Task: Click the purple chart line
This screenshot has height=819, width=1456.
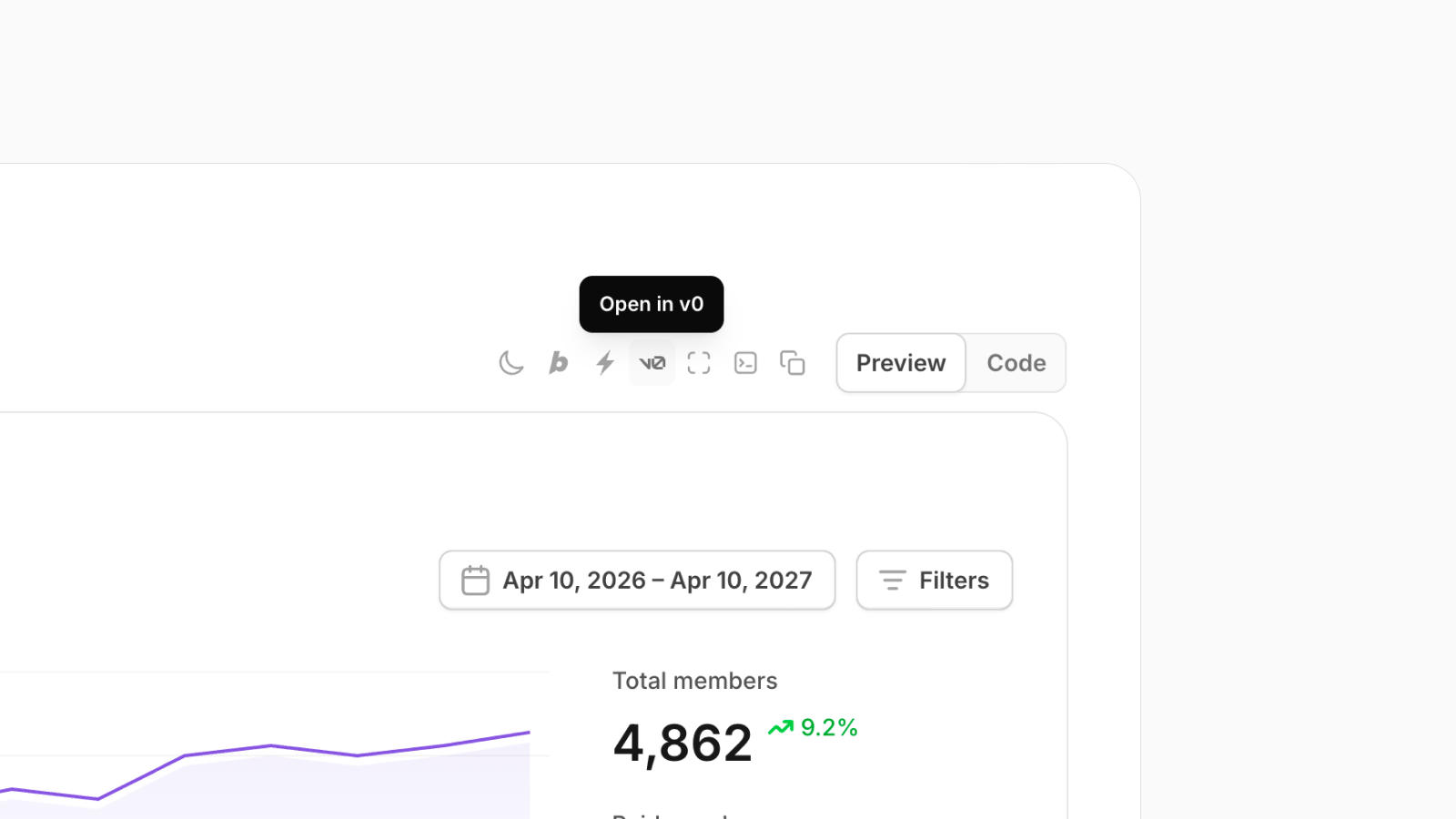Action: pyautogui.click(x=271, y=746)
